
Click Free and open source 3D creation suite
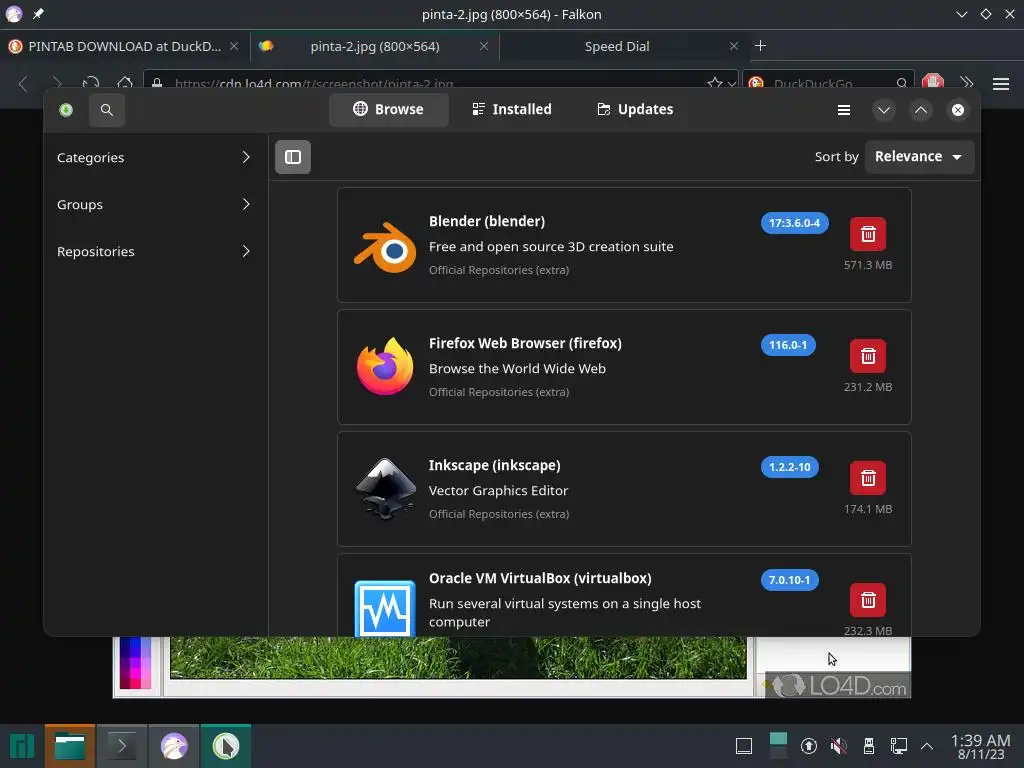pos(551,247)
